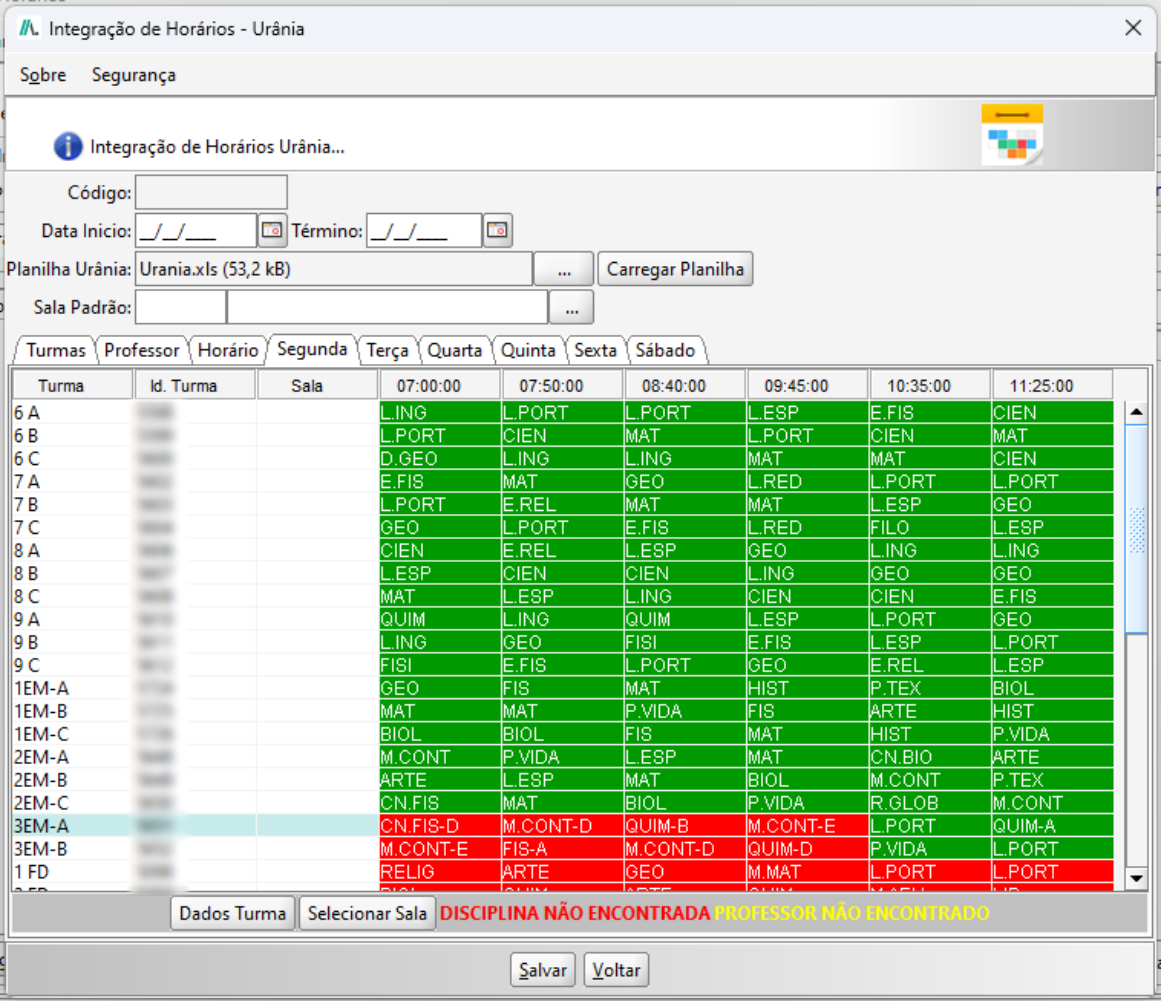
Task: Click the Turma column header
Action: click(x=73, y=386)
